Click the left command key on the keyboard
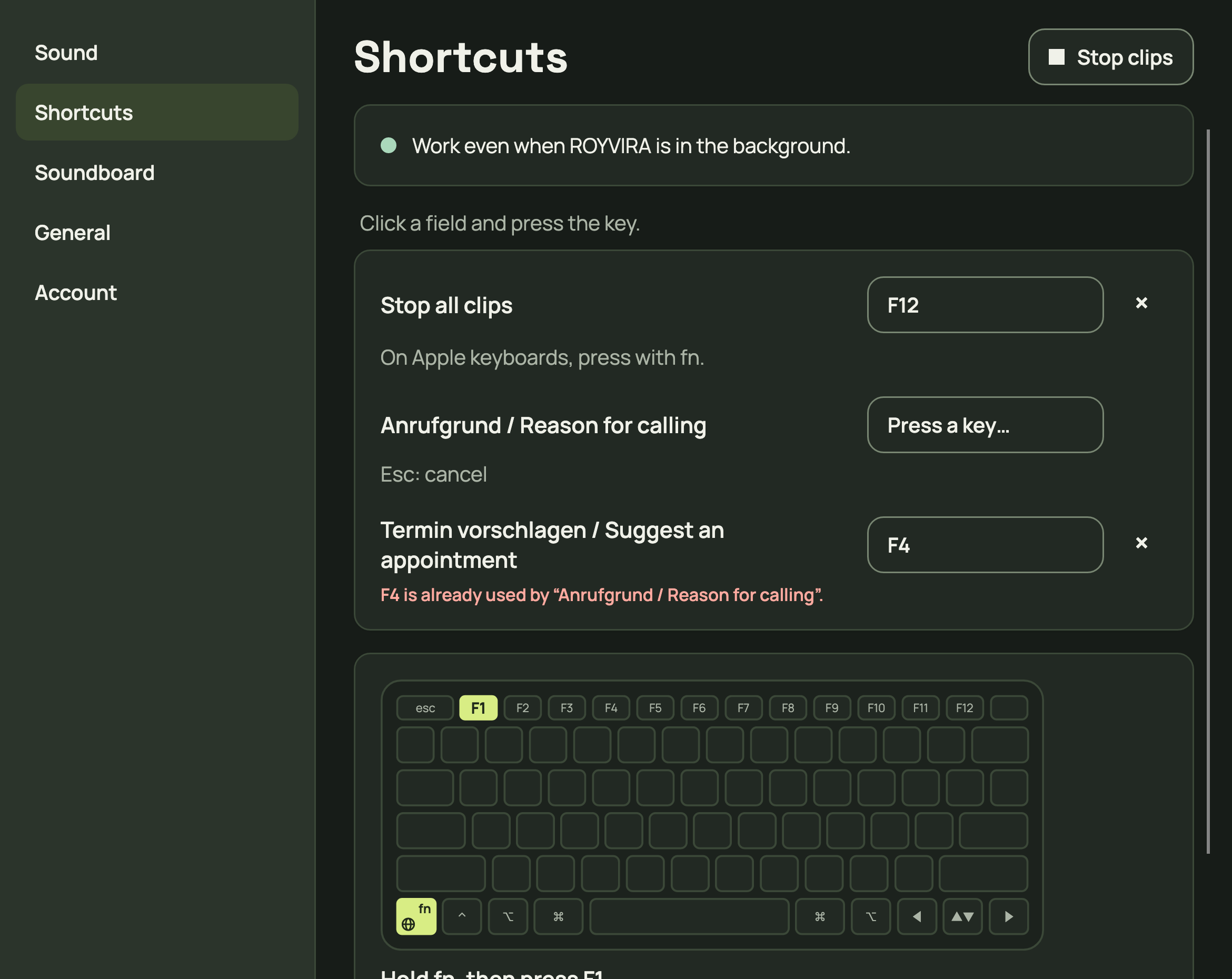Screen dimensions: 1232x979 (x=558, y=916)
